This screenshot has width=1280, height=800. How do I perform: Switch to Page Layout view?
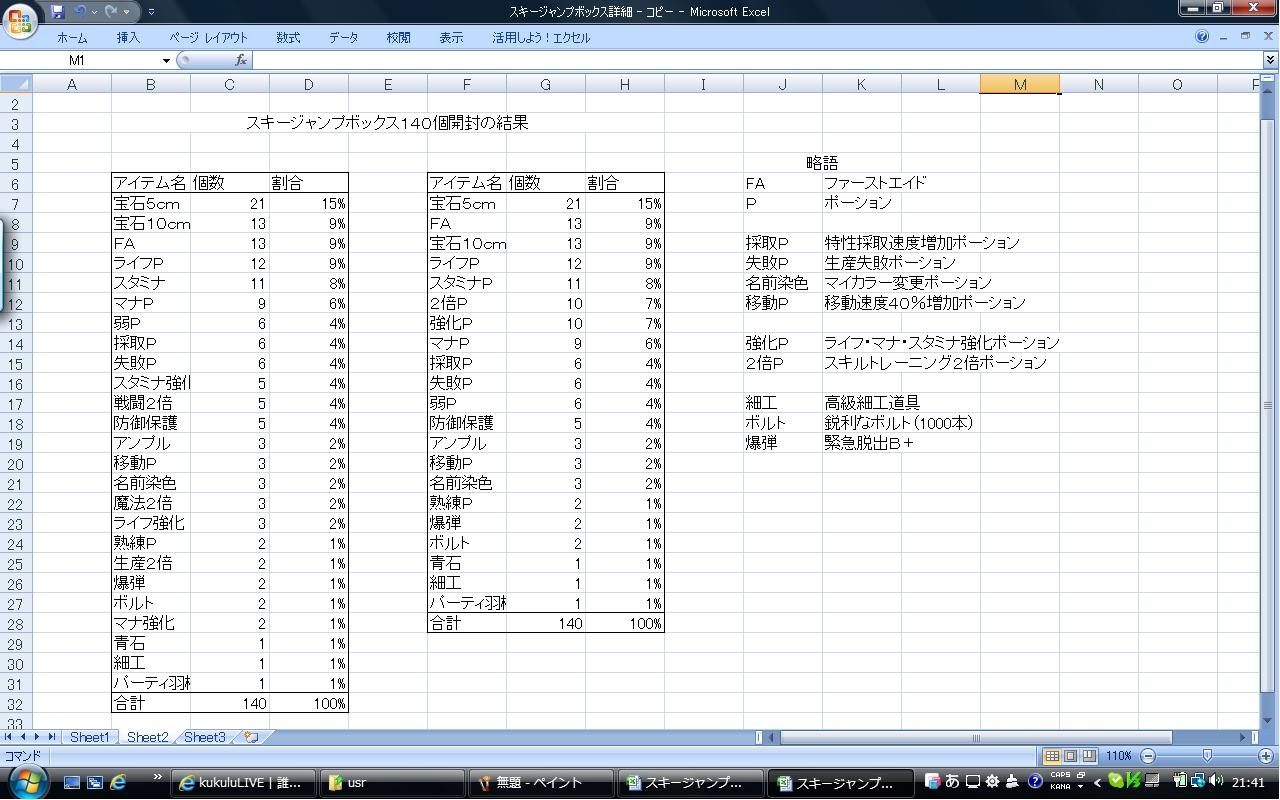(1070, 756)
